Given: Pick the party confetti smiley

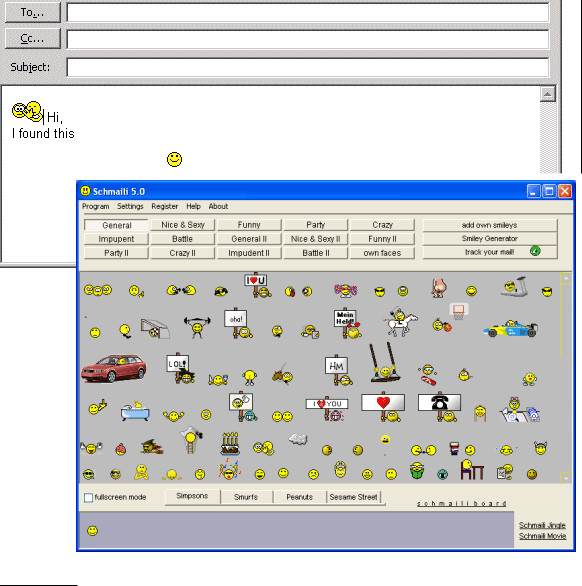Looking at the screenshot, I should [x=229, y=470].
